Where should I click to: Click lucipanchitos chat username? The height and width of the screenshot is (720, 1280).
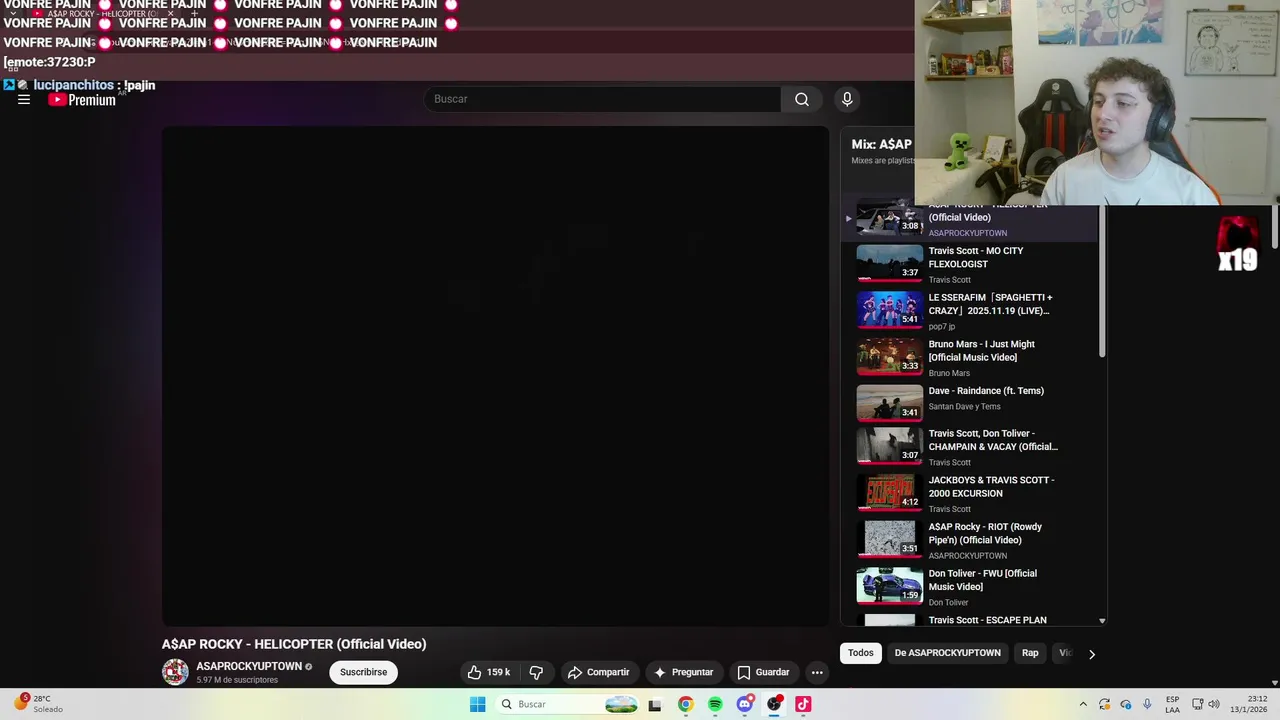point(73,85)
